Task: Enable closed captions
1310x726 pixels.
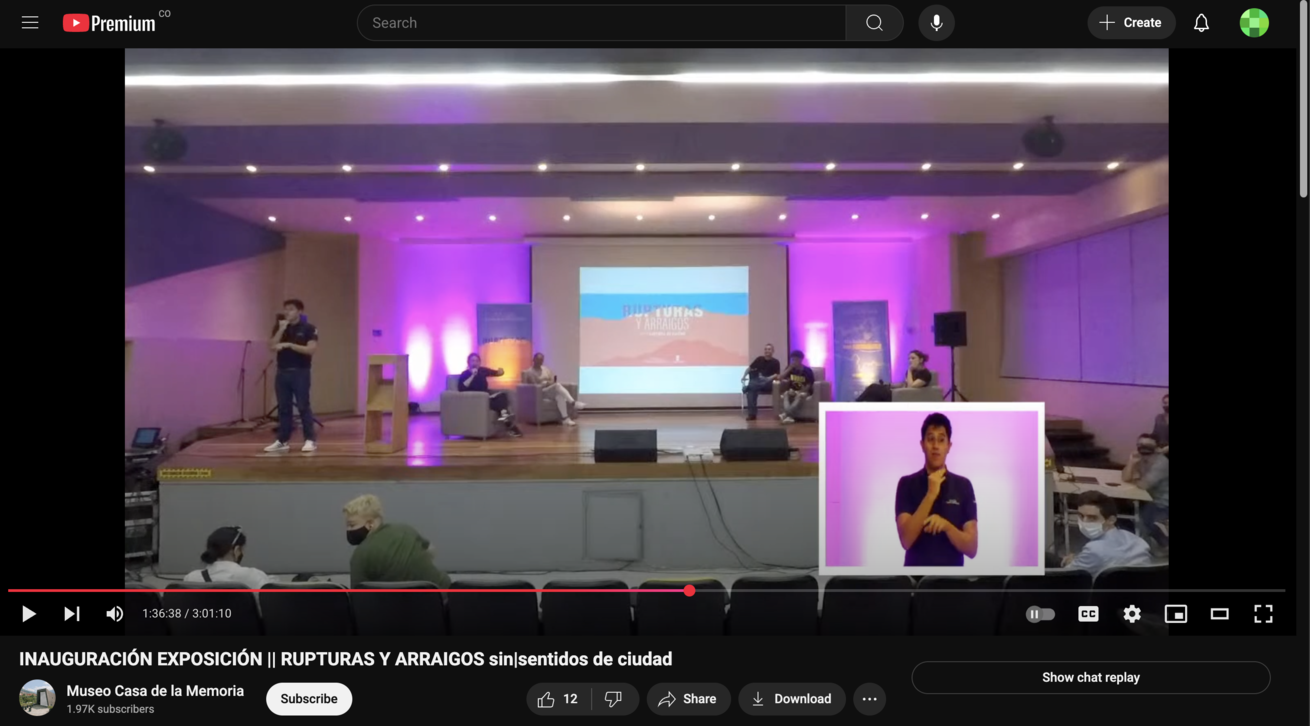Action: pos(1088,614)
